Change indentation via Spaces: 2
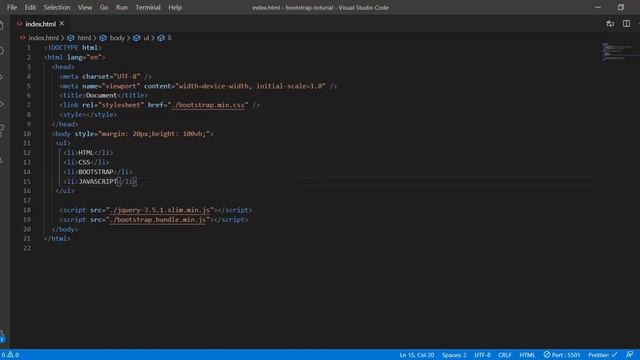640x360 pixels. tap(454, 355)
